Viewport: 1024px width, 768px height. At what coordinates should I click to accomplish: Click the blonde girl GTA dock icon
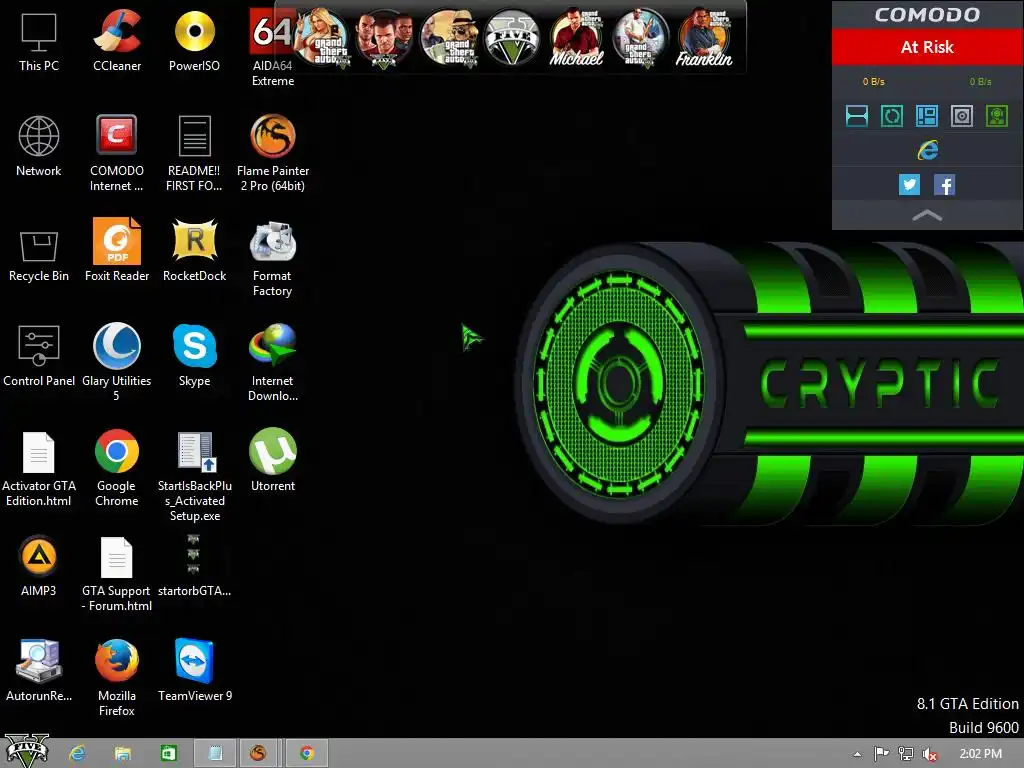[x=321, y=37]
